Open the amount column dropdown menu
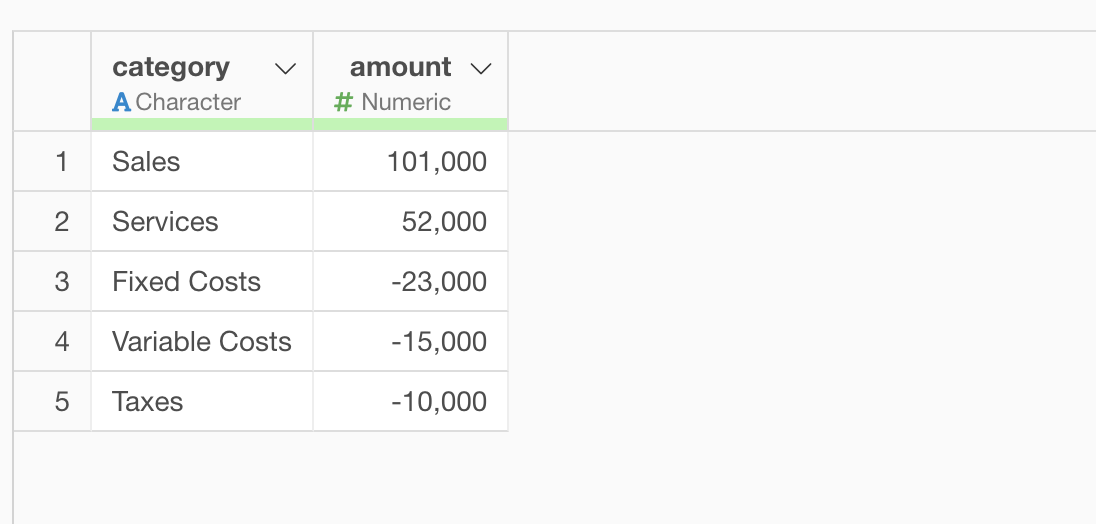The image size is (1096, 524). (x=481, y=68)
